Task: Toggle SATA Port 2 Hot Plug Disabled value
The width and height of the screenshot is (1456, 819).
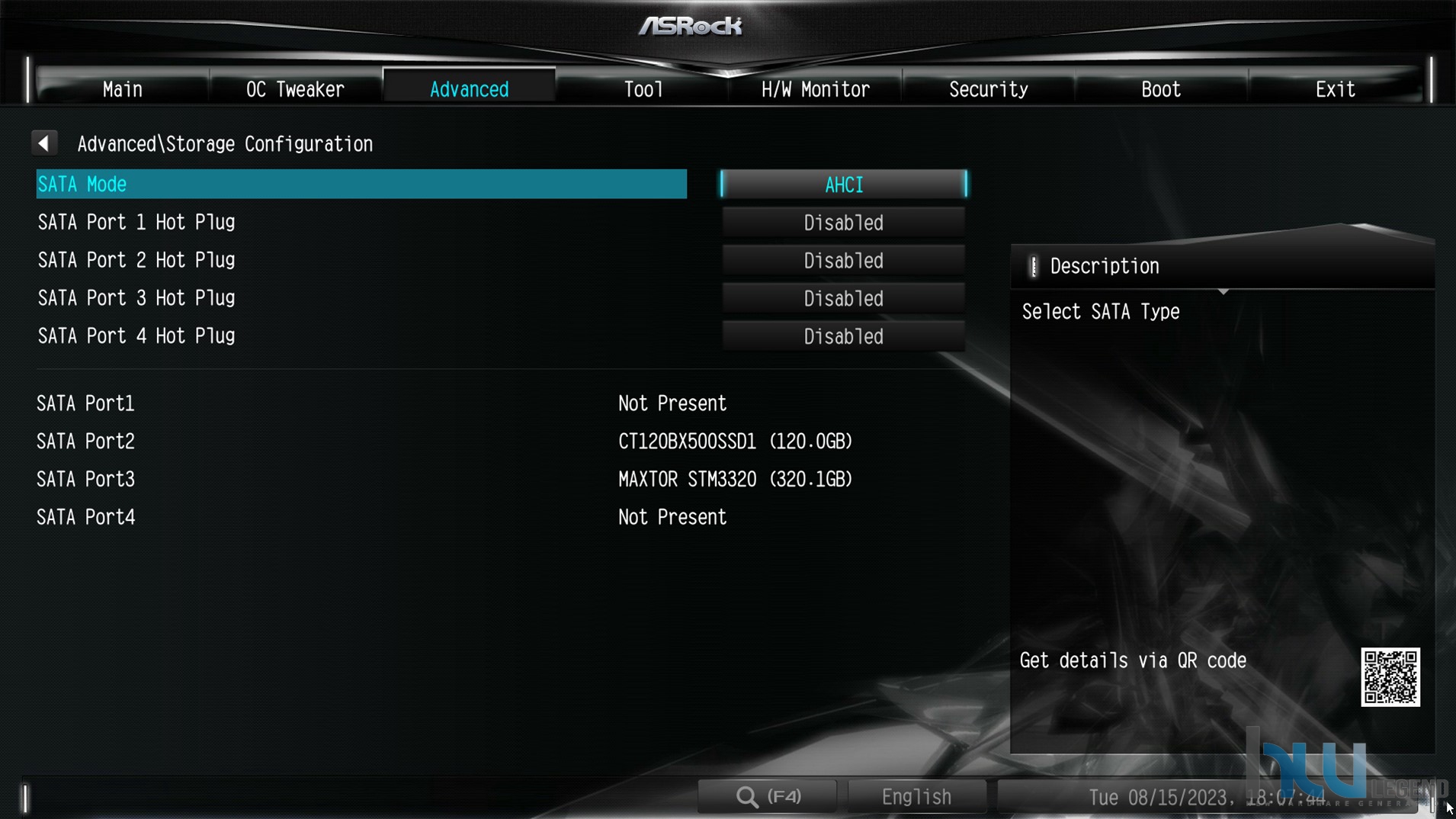Action: [x=843, y=261]
